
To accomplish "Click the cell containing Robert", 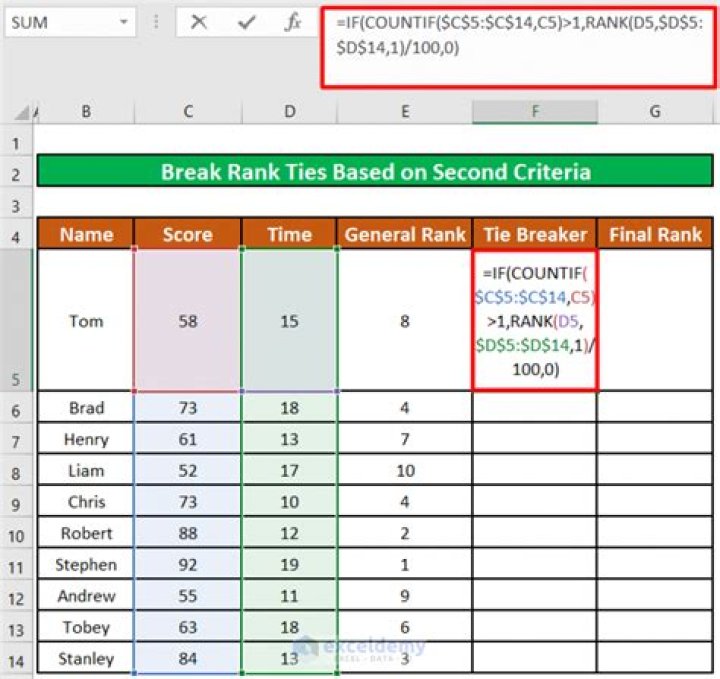I will coord(86,533).
